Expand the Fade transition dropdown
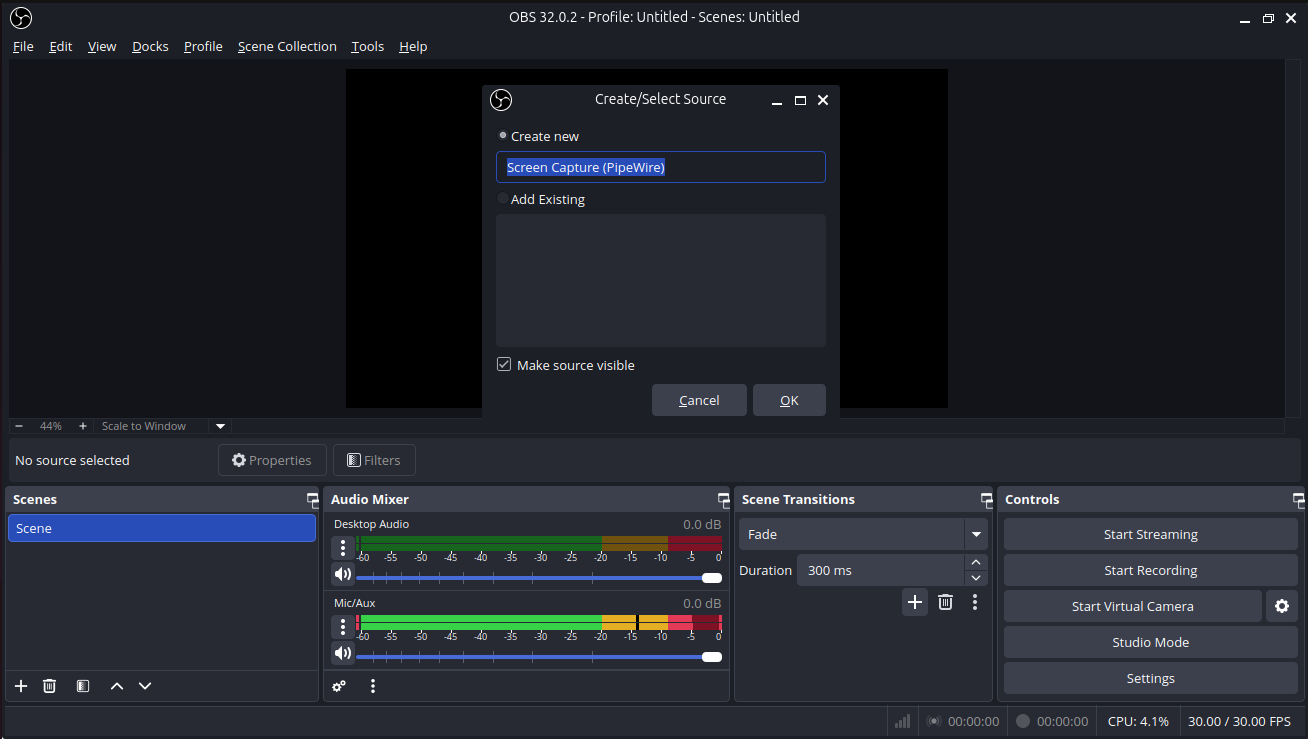 click(x=976, y=534)
